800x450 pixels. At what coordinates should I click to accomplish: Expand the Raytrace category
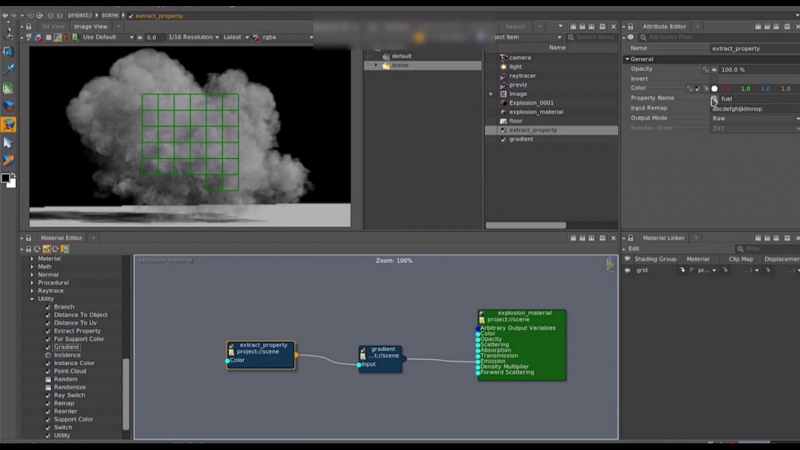click(32, 291)
